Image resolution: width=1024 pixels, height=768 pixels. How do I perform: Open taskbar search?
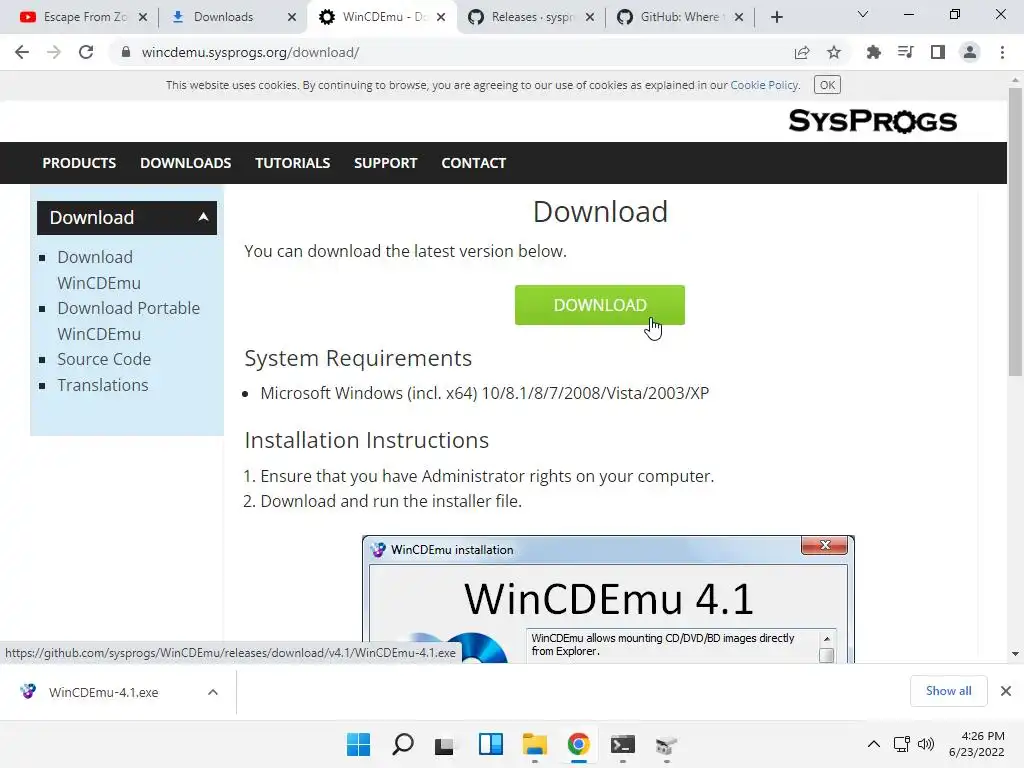[403, 744]
